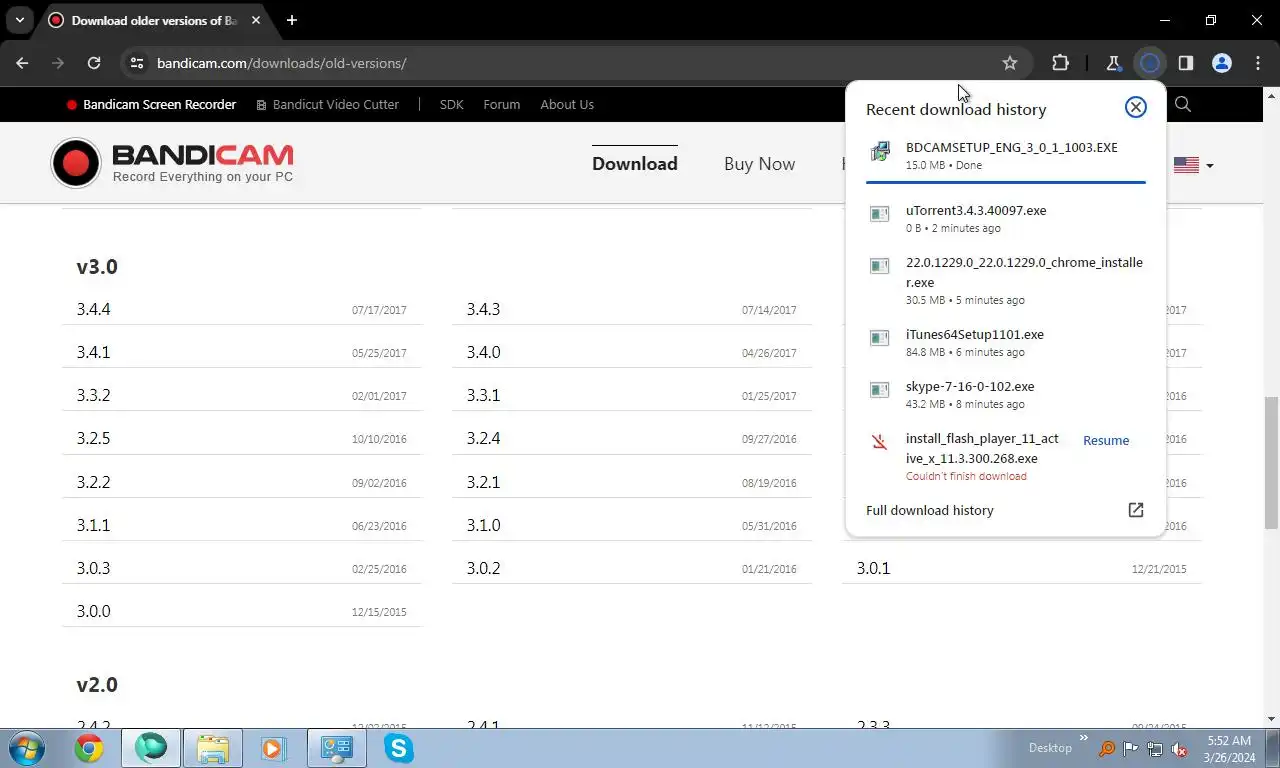Open a new browser tab

[291, 20]
